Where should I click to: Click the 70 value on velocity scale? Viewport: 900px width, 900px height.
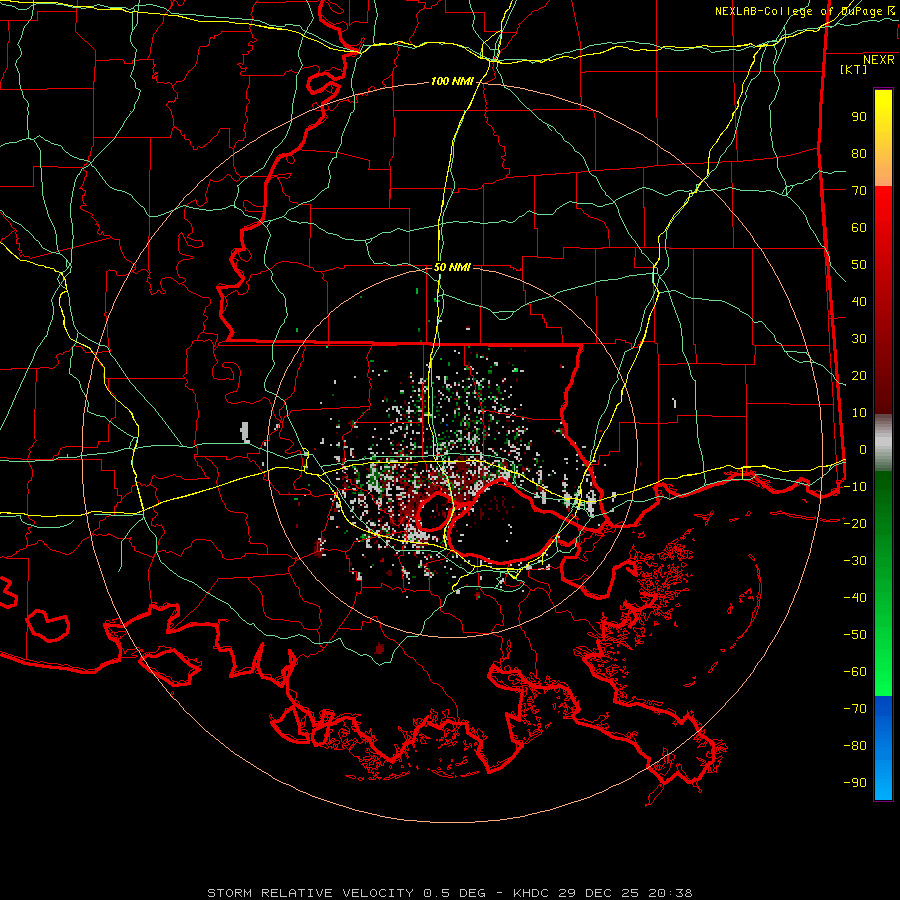point(859,191)
